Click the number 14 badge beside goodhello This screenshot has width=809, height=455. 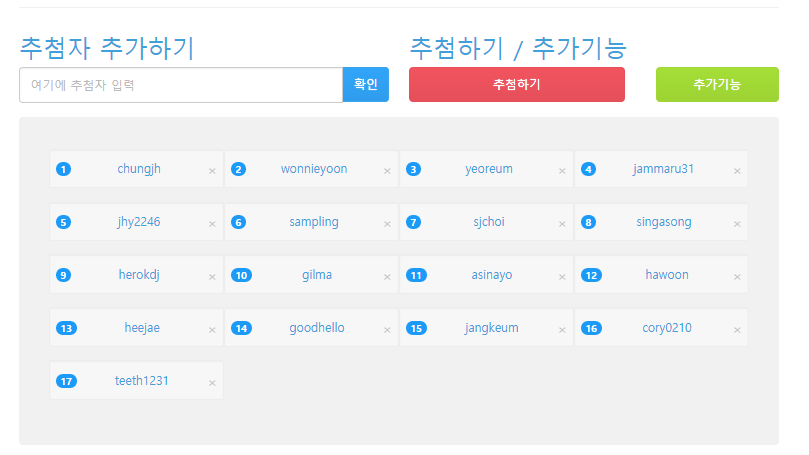coord(241,328)
